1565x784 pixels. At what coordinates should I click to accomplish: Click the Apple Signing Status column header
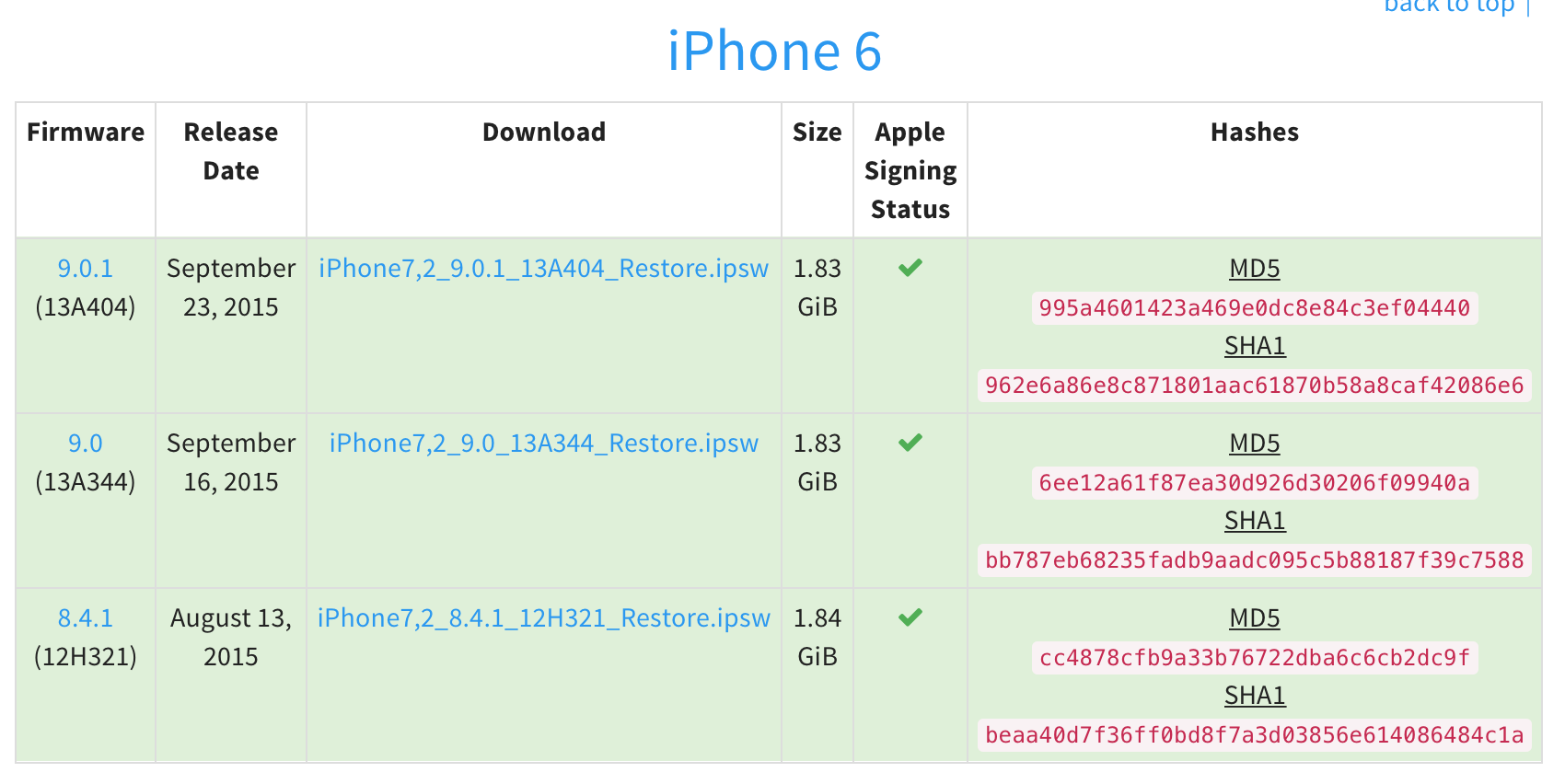[x=910, y=171]
